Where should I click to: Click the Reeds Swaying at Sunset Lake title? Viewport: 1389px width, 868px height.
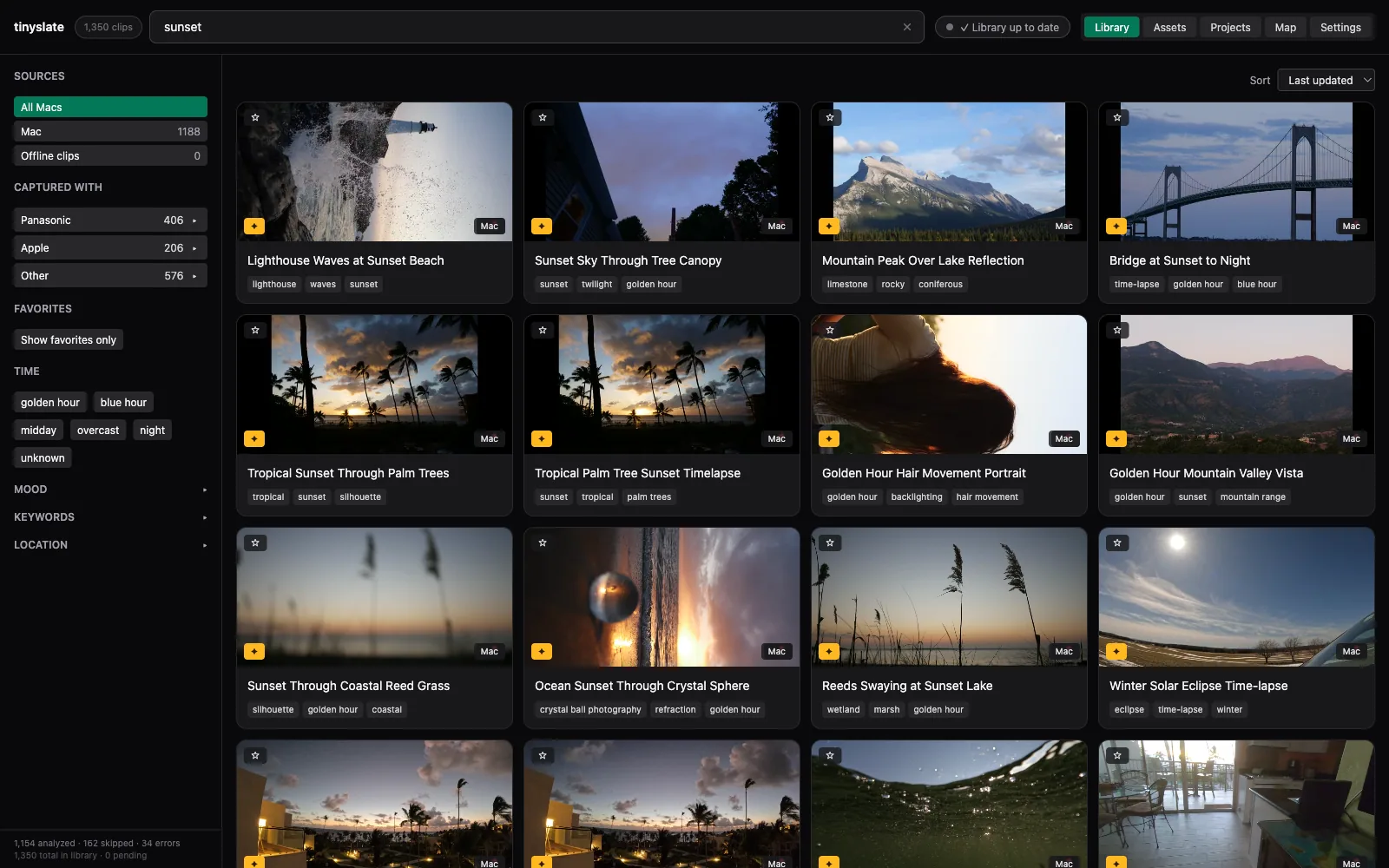[907, 686]
